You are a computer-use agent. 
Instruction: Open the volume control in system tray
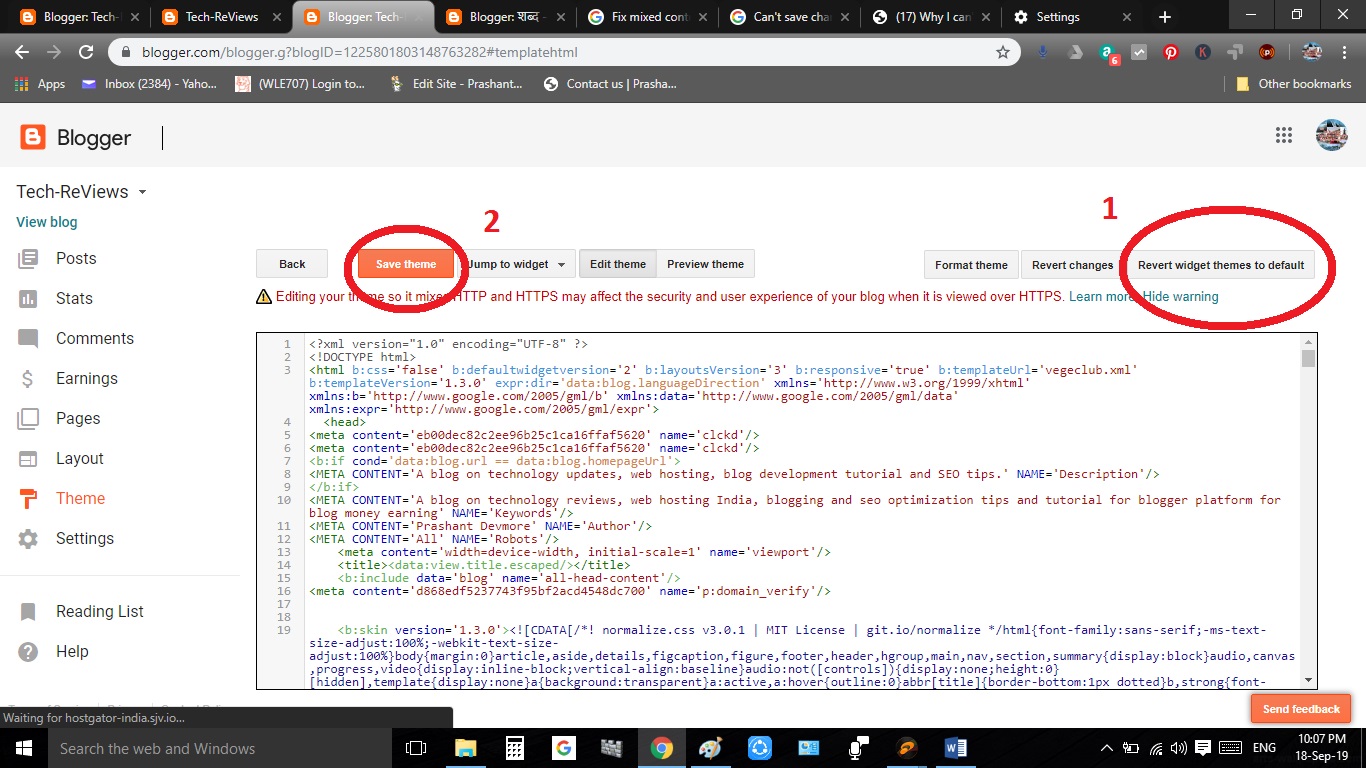click(1180, 748)
